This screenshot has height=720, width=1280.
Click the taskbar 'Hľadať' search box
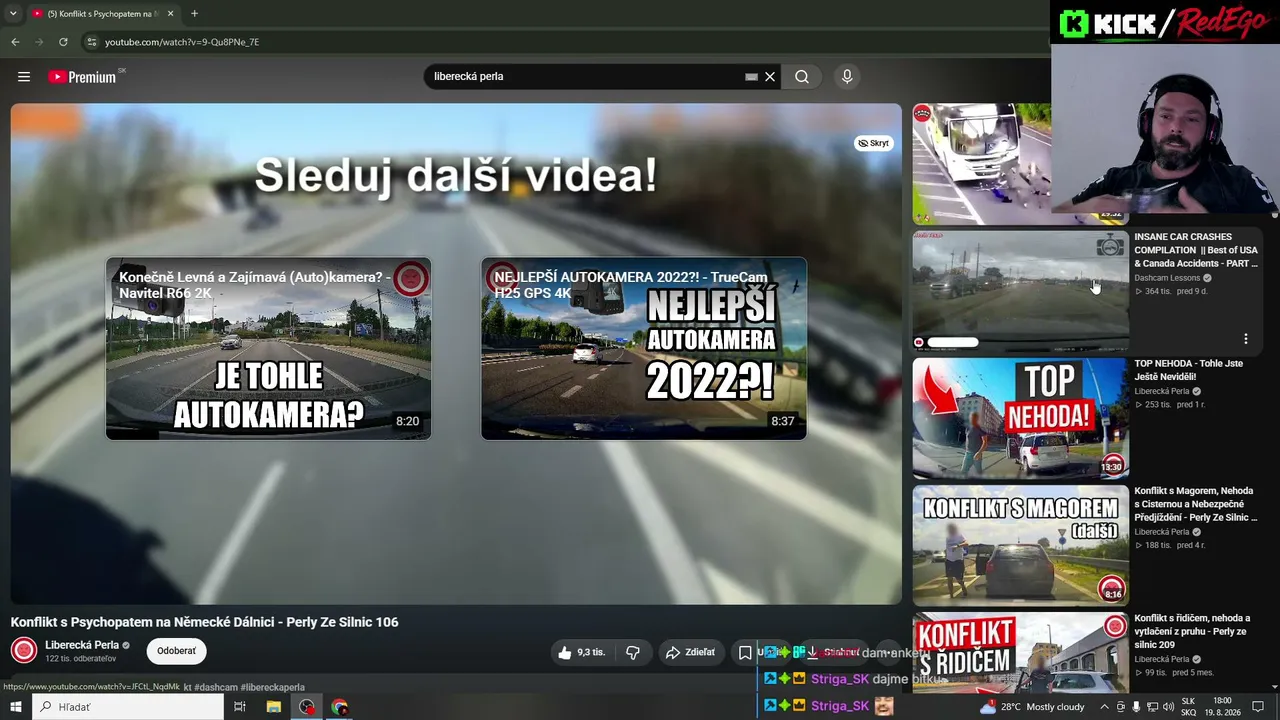click(128, 707)
